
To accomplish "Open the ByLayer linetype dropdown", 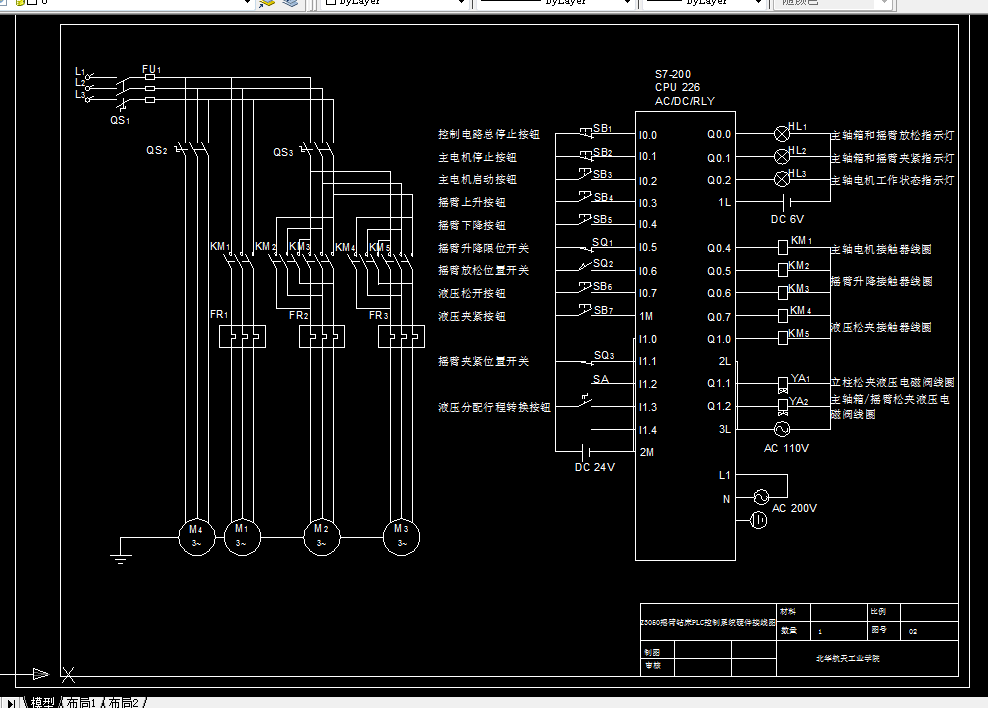I will point(554,3).
